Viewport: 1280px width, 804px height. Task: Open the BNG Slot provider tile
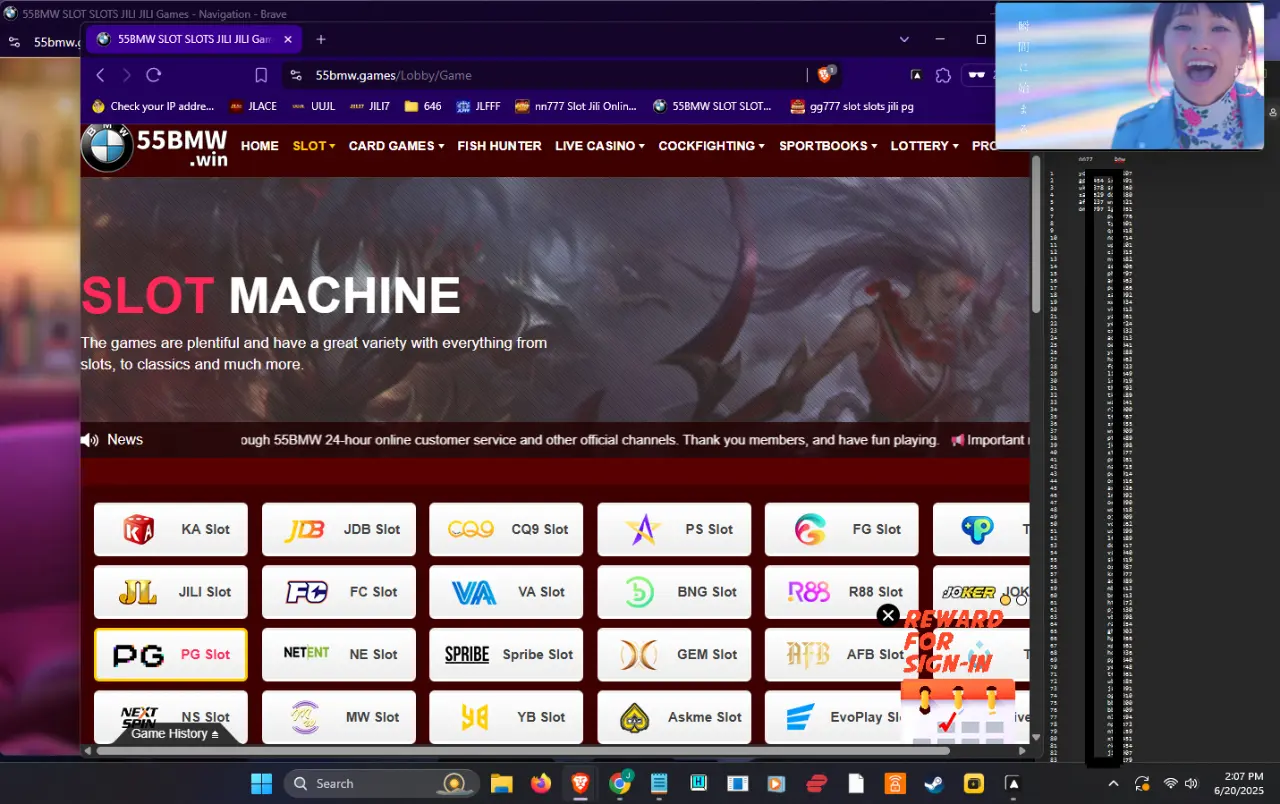pos(674,592)
